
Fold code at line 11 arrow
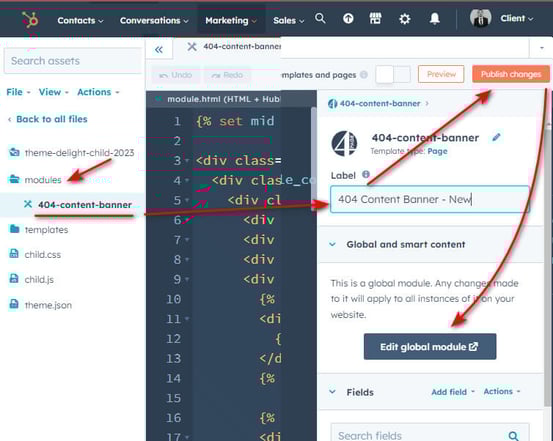point(187,319)
